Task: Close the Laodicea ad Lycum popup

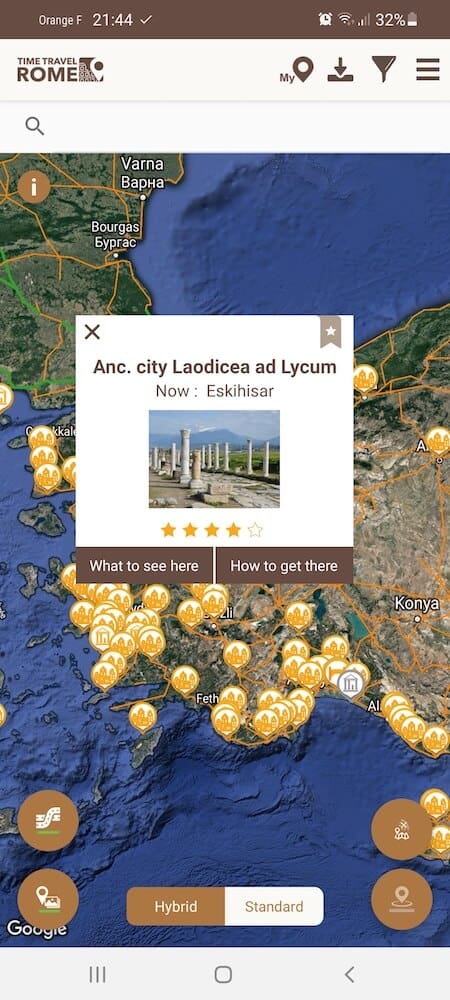Action: [92, 332]
